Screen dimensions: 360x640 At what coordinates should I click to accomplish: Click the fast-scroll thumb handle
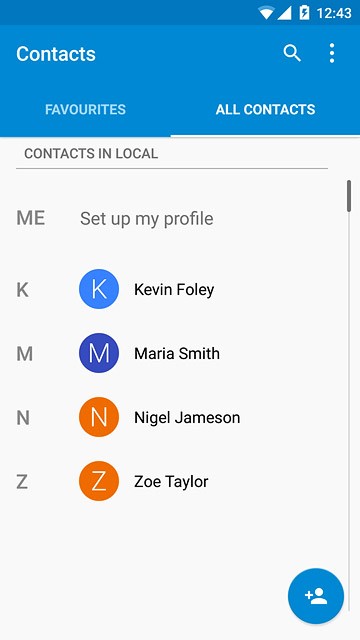pyautogui.click(x=349, y=196)
